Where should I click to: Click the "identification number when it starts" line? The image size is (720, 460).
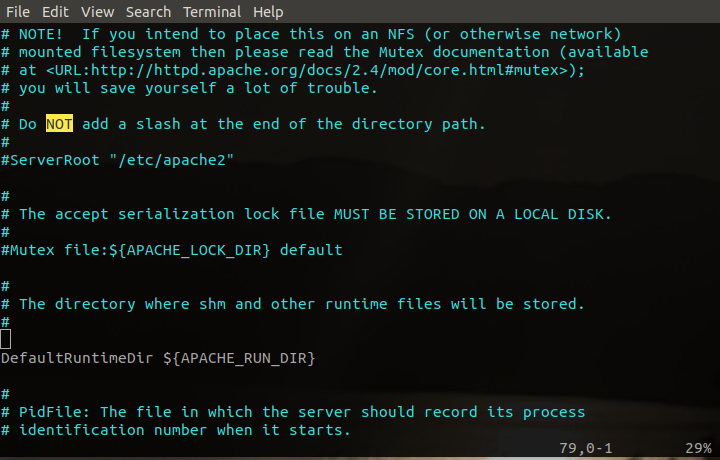(x=176, y=430)
